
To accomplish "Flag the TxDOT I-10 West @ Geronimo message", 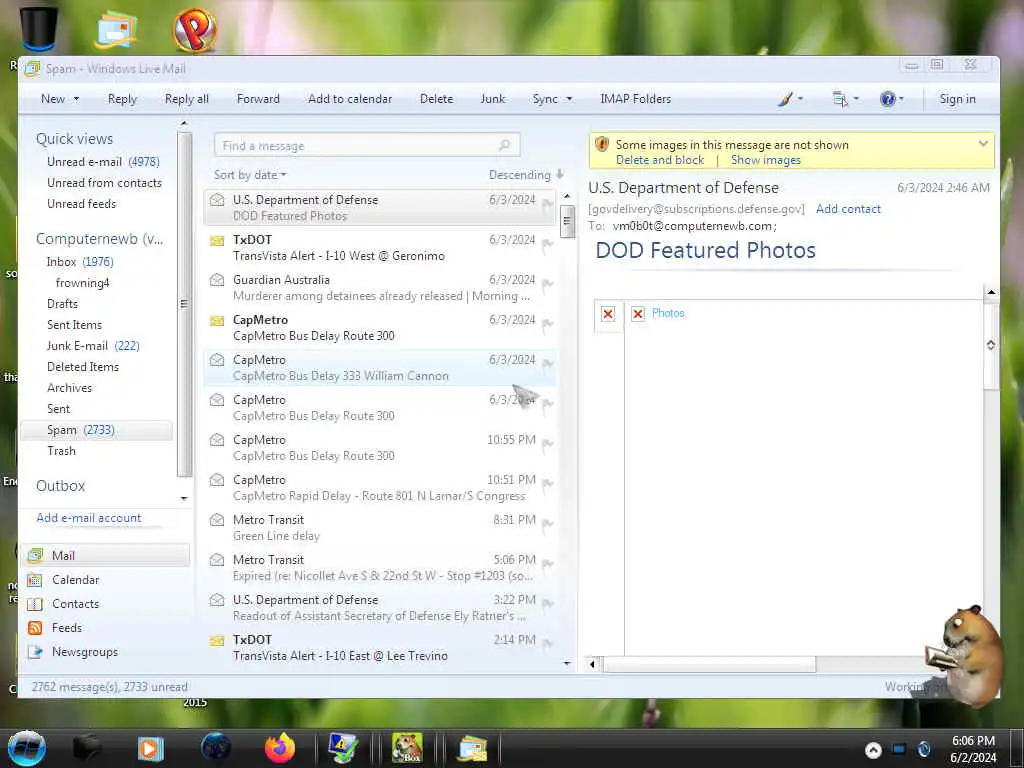I will 547,245.
